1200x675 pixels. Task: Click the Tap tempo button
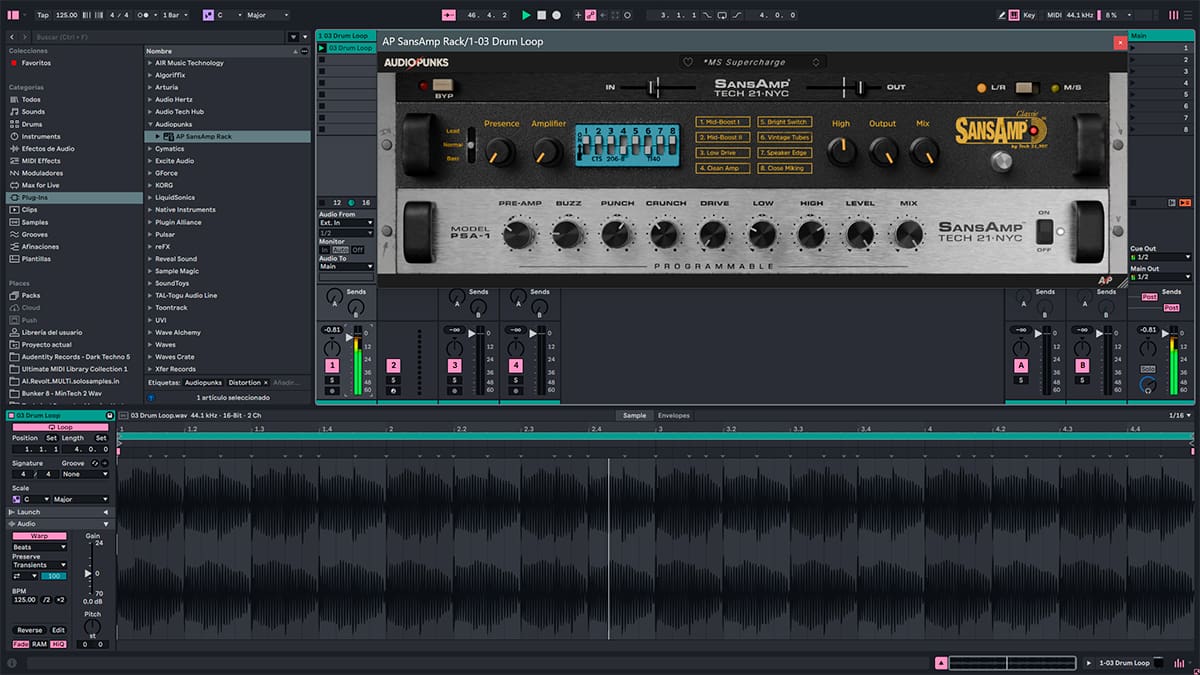[42, 15]
